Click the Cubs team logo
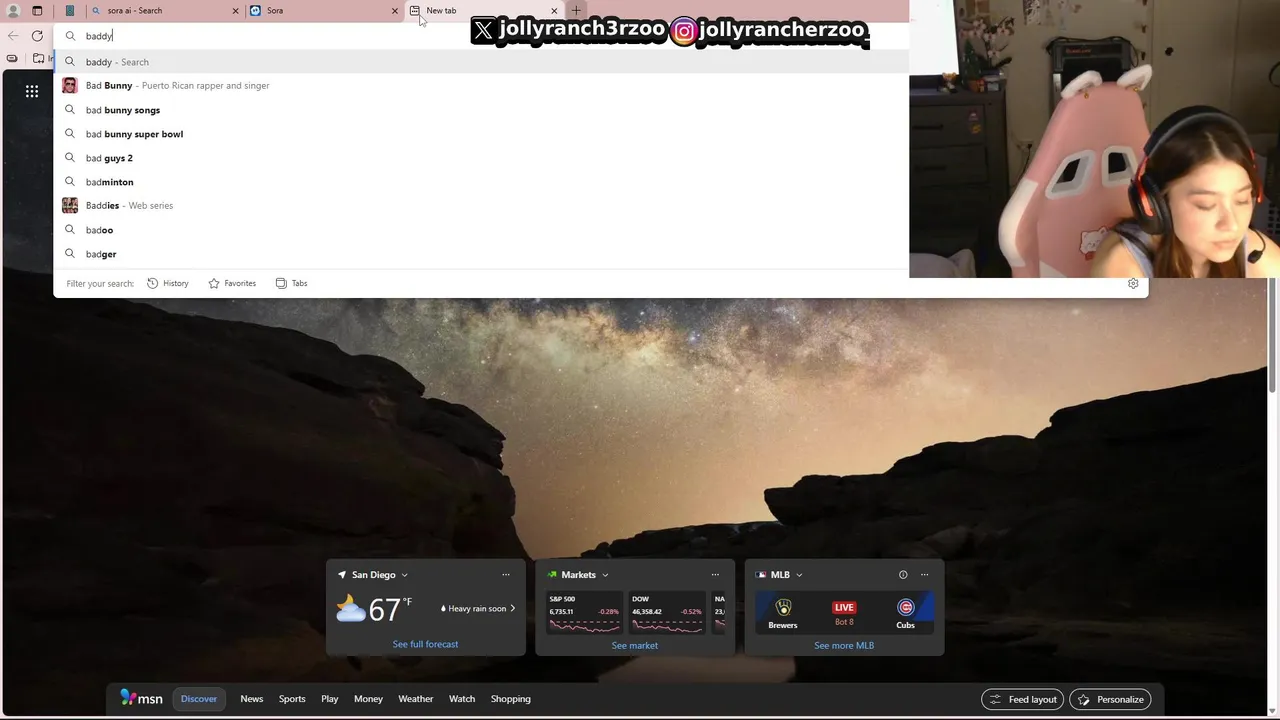 905,607
